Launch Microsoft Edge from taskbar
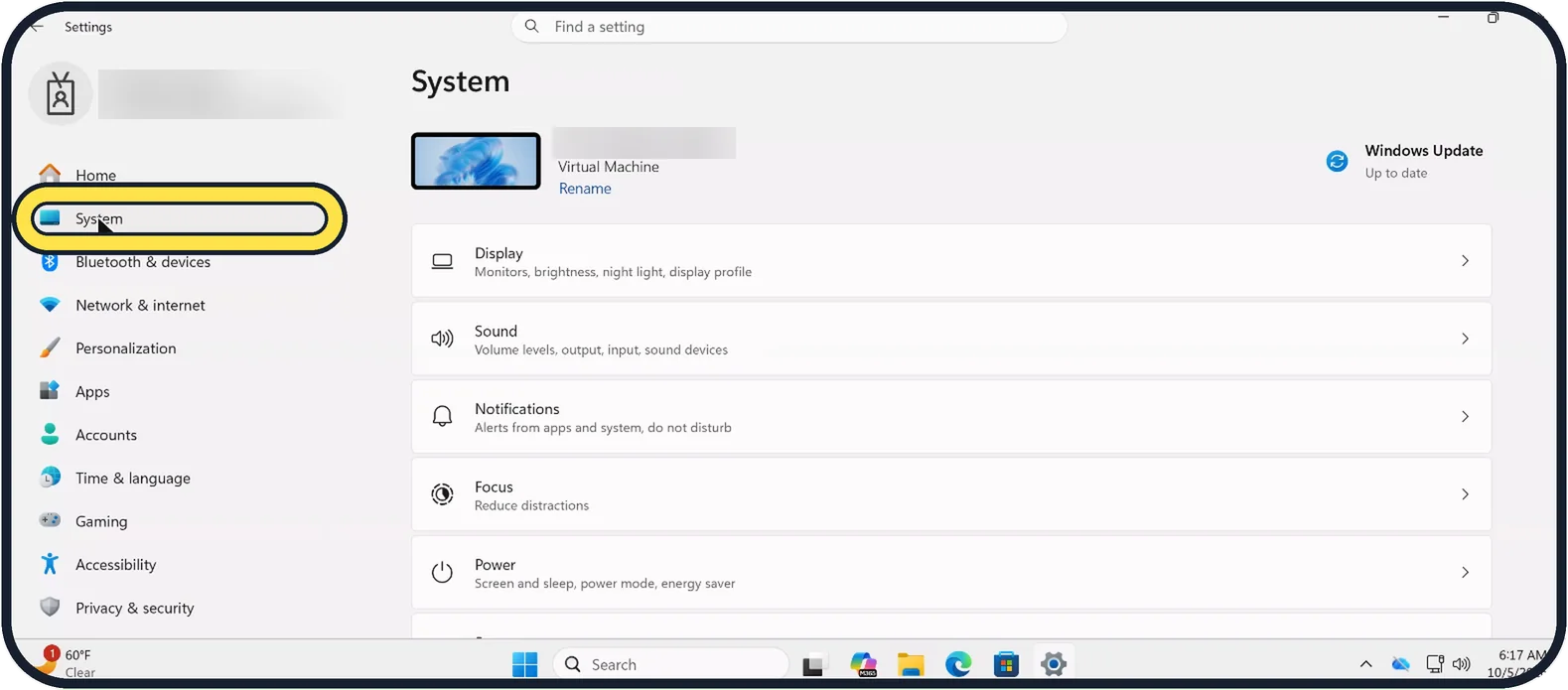The height and width of the screenshot is (690, 1568). [958, 664]
